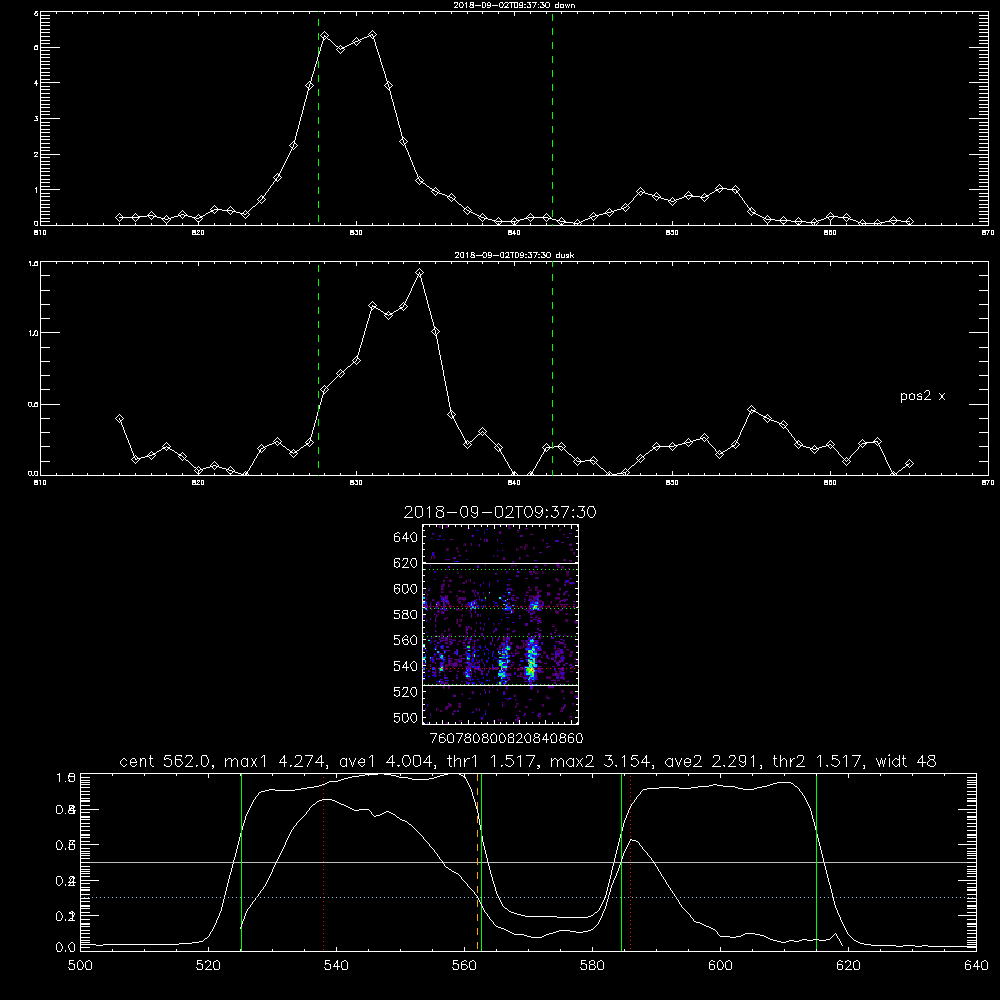Image resolution: width=1000 pixels, height=1000 pixels.
Task: Select the 'thr2 1.517' statistic
Action: (x=819, y=761)
